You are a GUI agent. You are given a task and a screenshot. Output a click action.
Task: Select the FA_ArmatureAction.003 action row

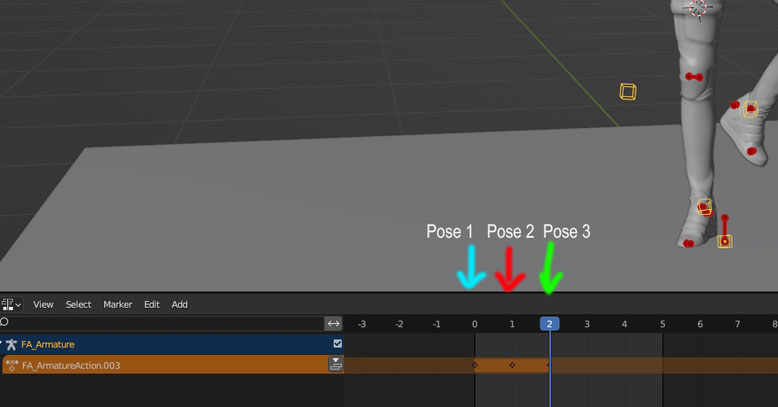tap(150, 365)
